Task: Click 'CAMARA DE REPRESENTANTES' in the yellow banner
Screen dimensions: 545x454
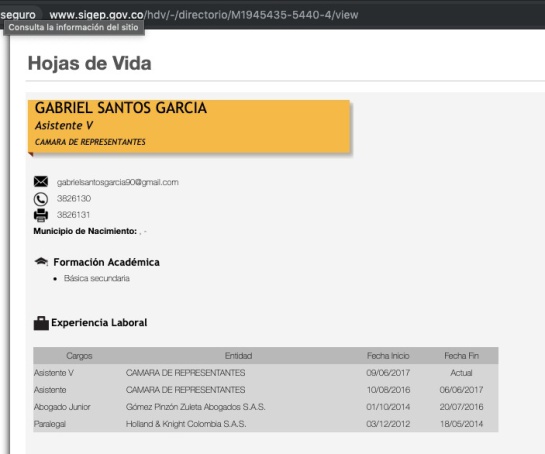Action: pyautogui.click(x=90, y=142)
